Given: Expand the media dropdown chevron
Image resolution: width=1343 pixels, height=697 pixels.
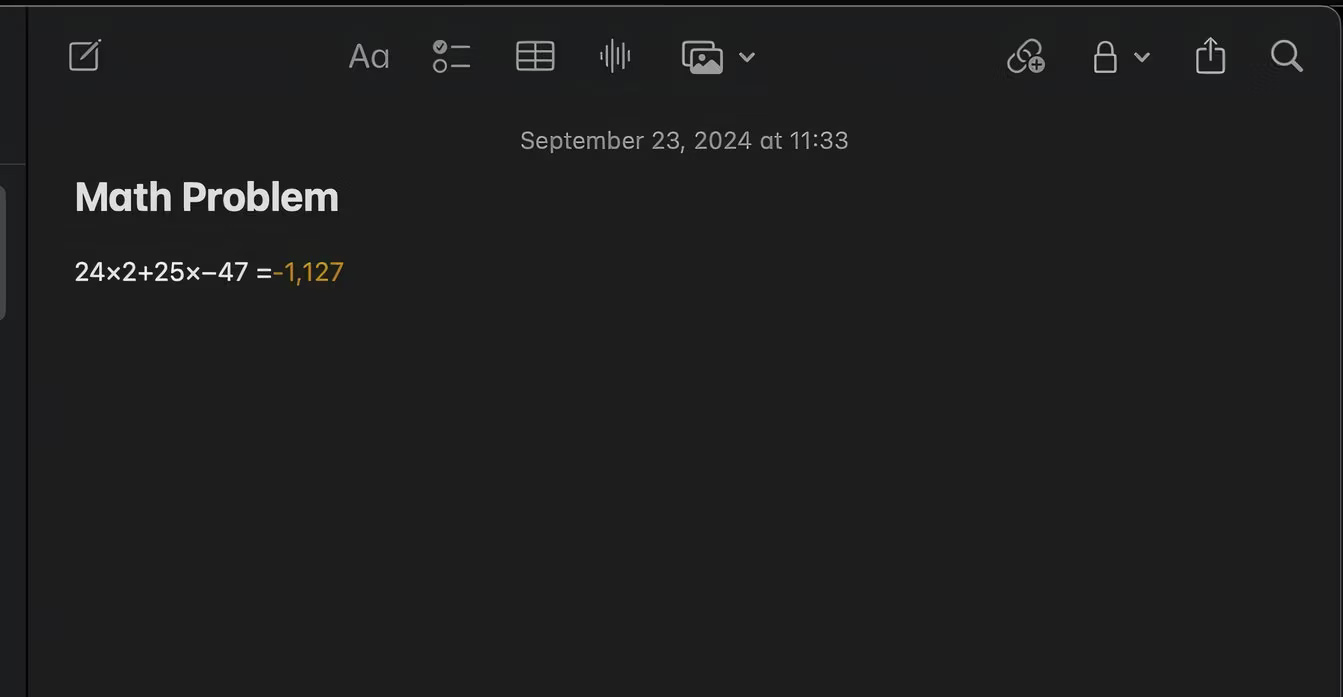Looking at the screenshot, I should [x=747, y=57].
